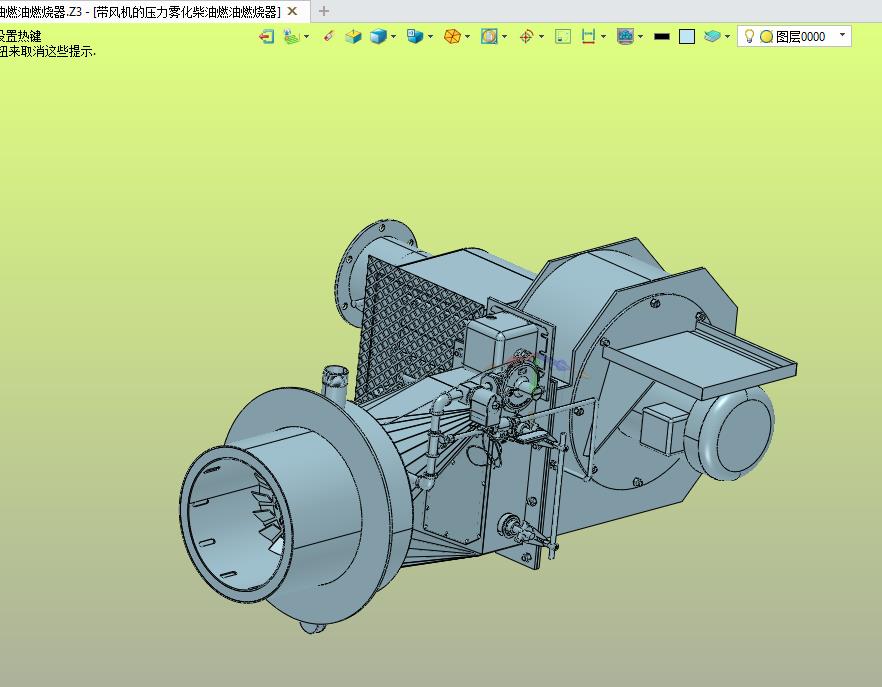The width and height of the screenshot is (882, 687).
Task: Click the framed section view icon
Action: (x=489, y=37)
